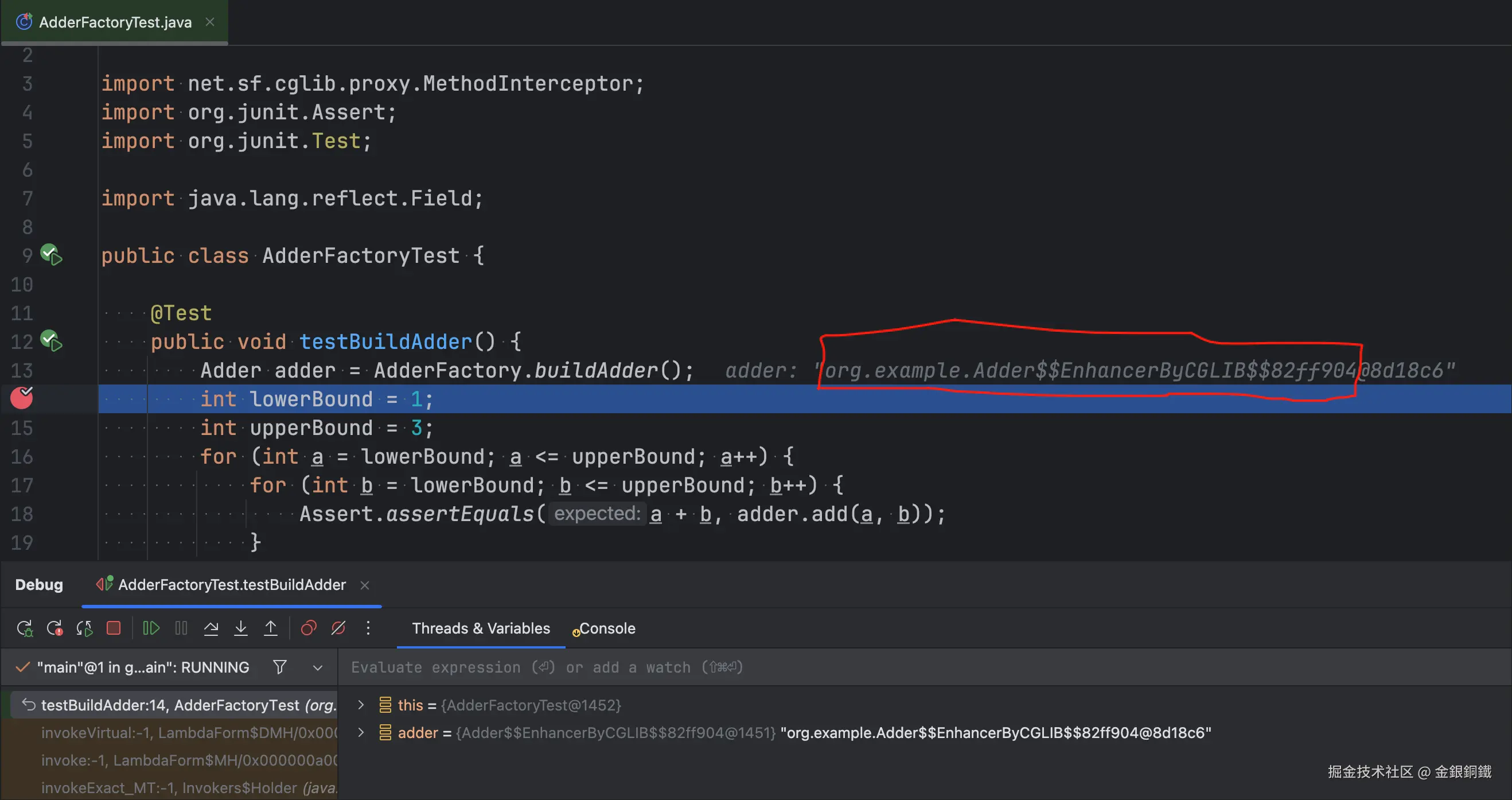Switch to the Console tab
Image resolution: width=1512 pixels, height=800 pixels.
[606, 628]
